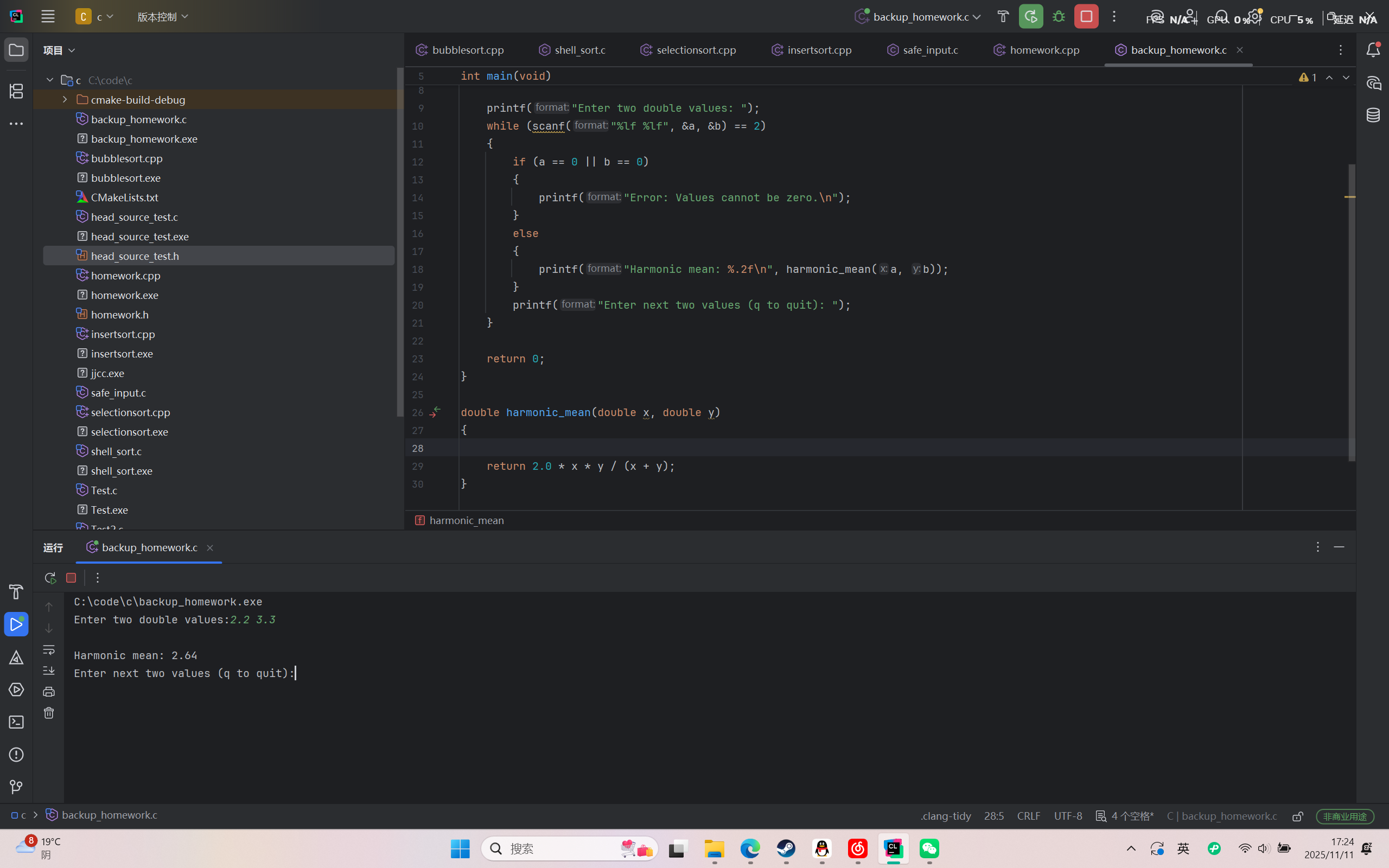Open the Database tool window icon
1389x868 pixels.
1373,115
